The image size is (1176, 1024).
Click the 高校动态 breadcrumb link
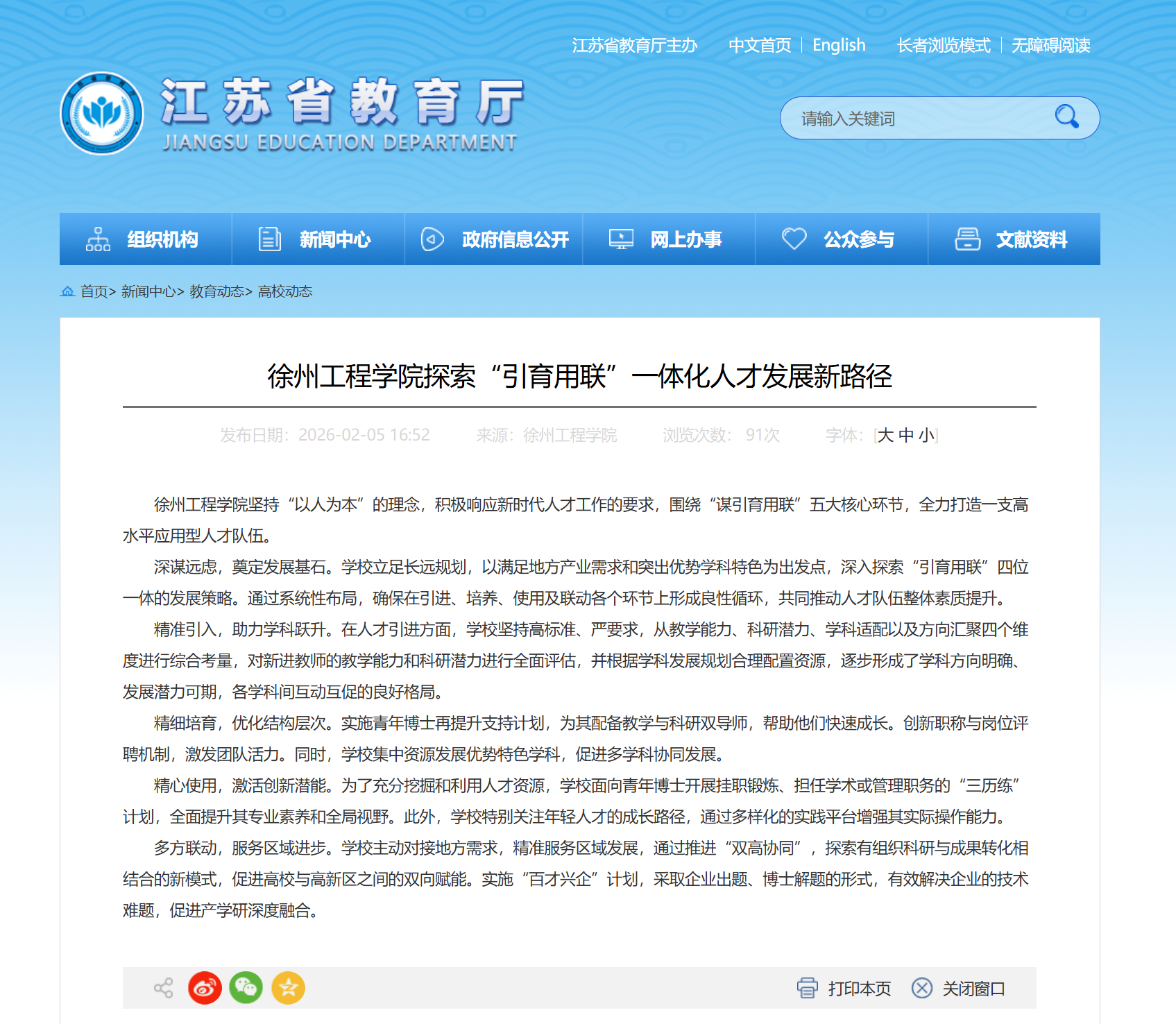pyautogui.click(x=285, y=292)
